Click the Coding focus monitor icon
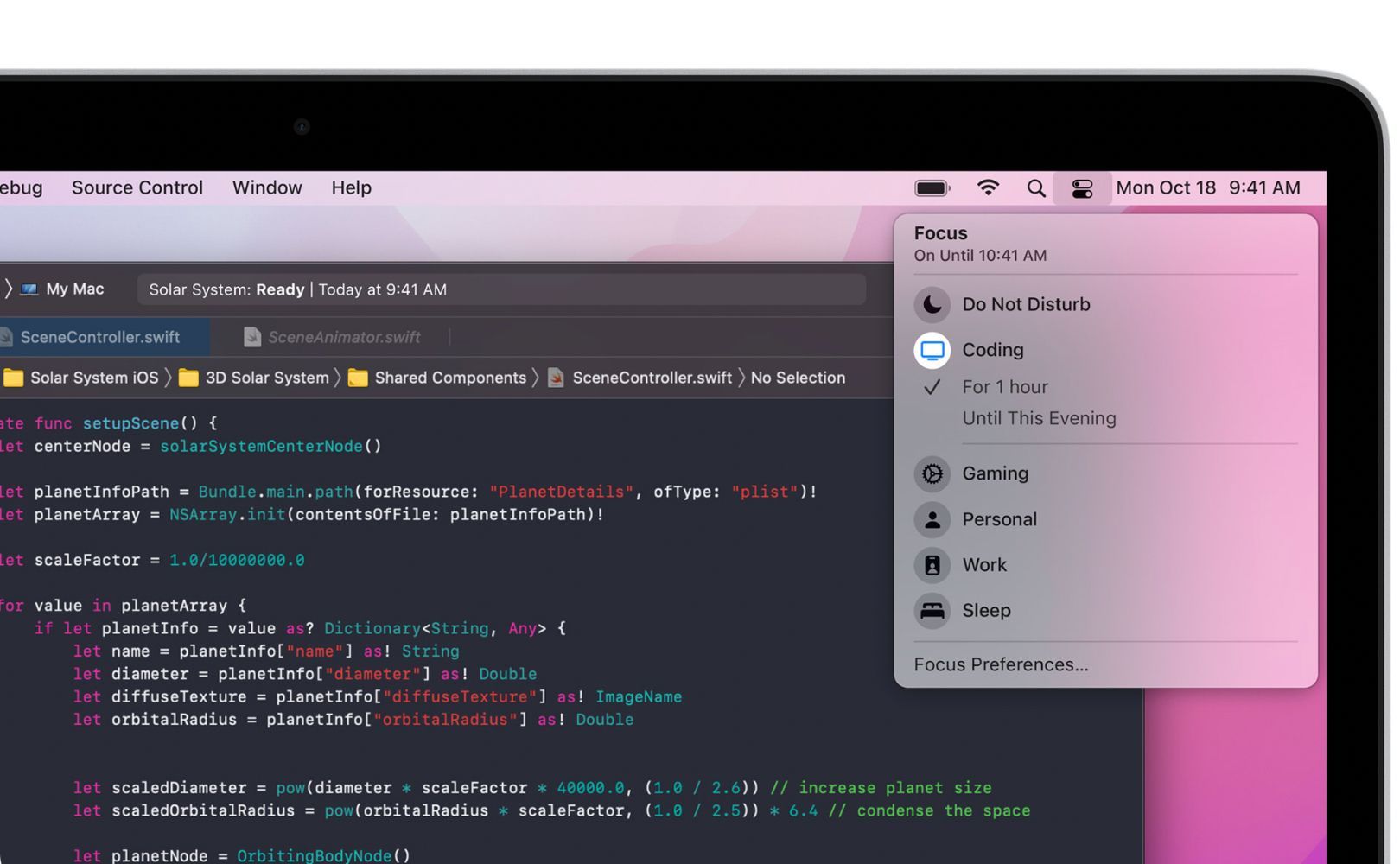This screenshot has height=864, width=1400. (x=932, y=350)
